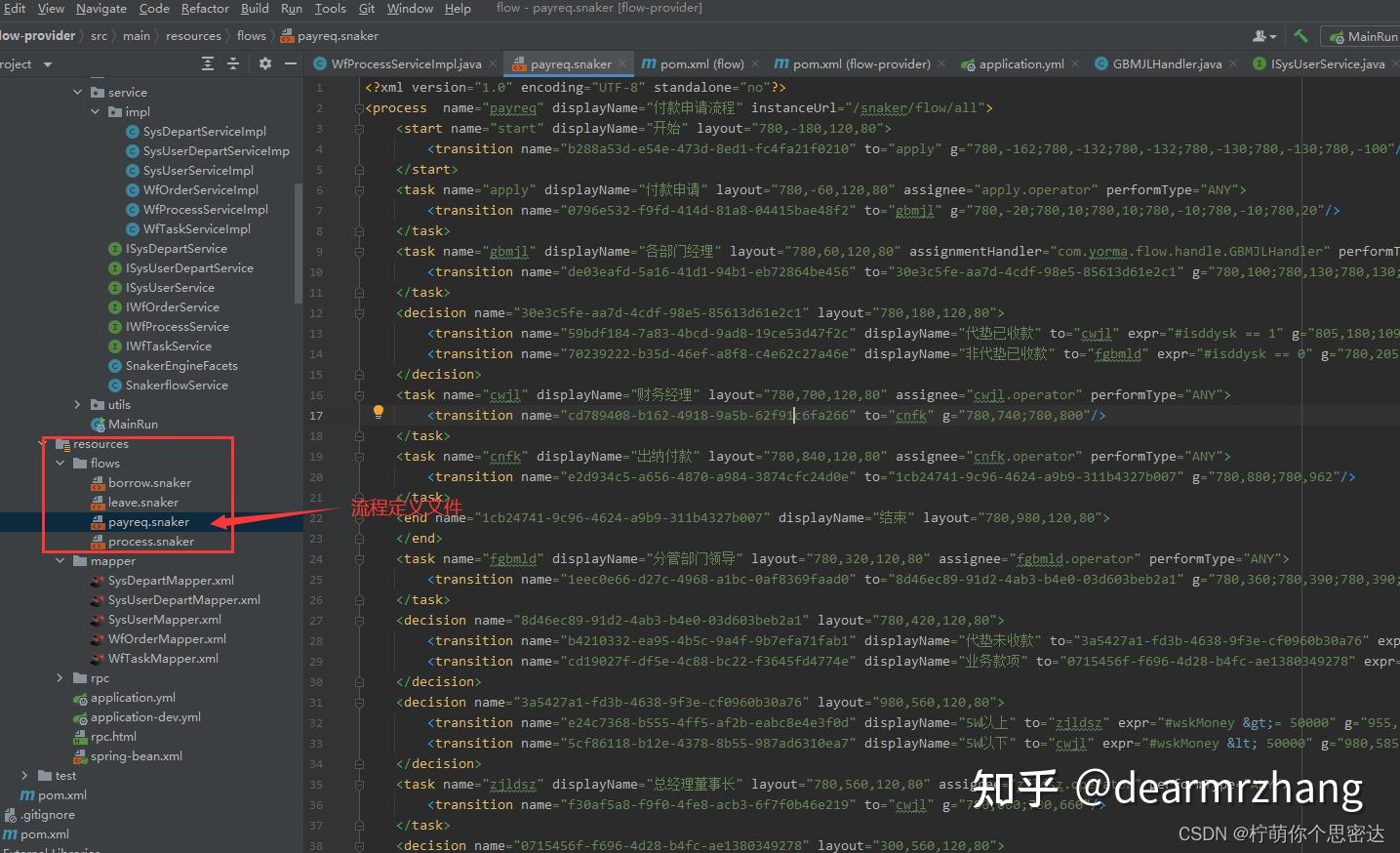
Task: Collapse the service folder in Project tree
Action: point(78,91)
